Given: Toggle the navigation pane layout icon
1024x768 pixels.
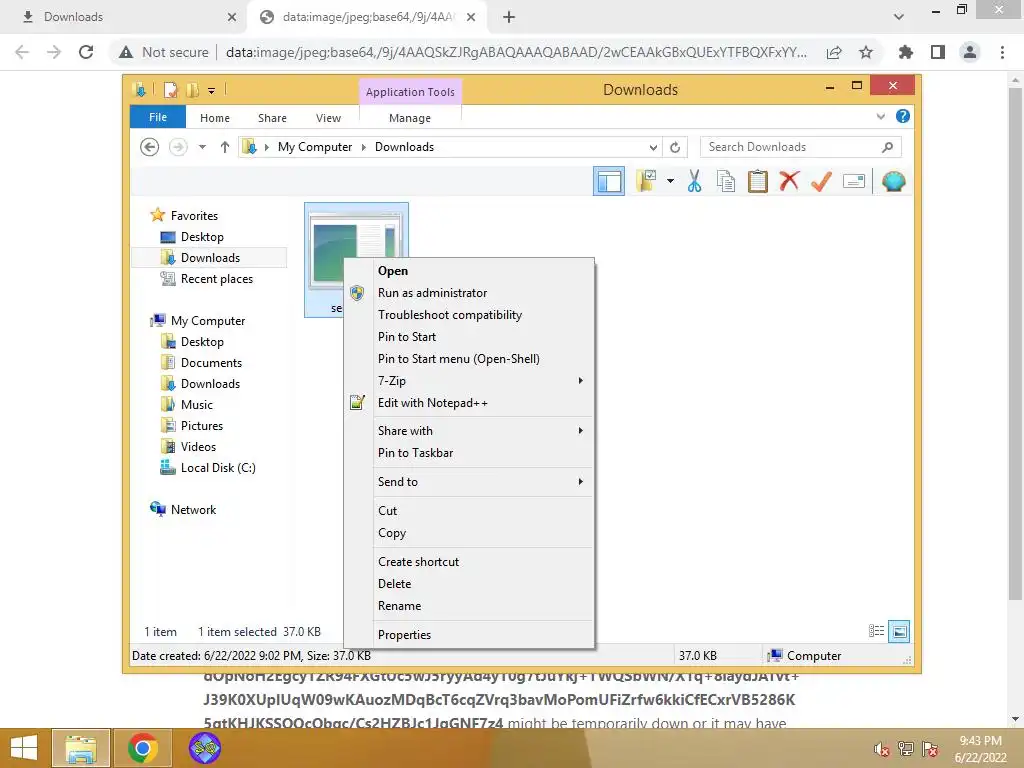Looking at the screenshot, I should pyautogui.click(x=609, y=181).
